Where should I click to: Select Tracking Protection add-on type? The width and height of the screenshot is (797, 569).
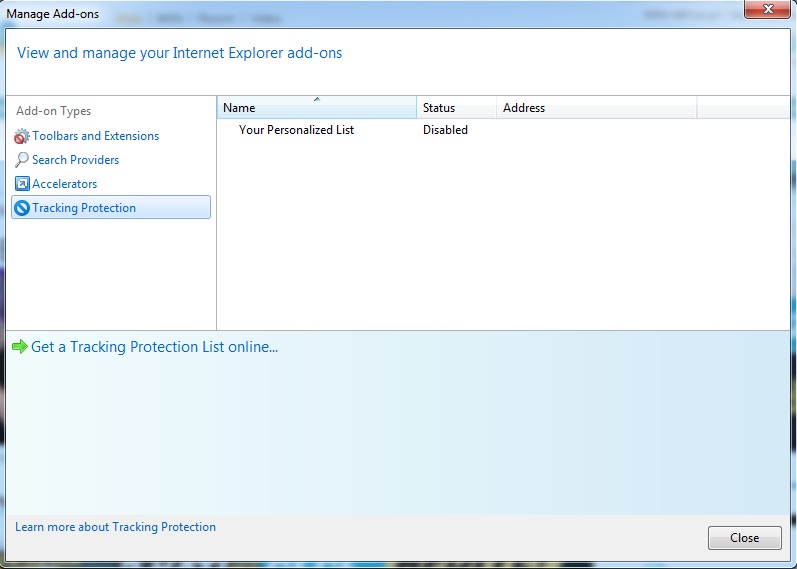(x=111, y=207)
